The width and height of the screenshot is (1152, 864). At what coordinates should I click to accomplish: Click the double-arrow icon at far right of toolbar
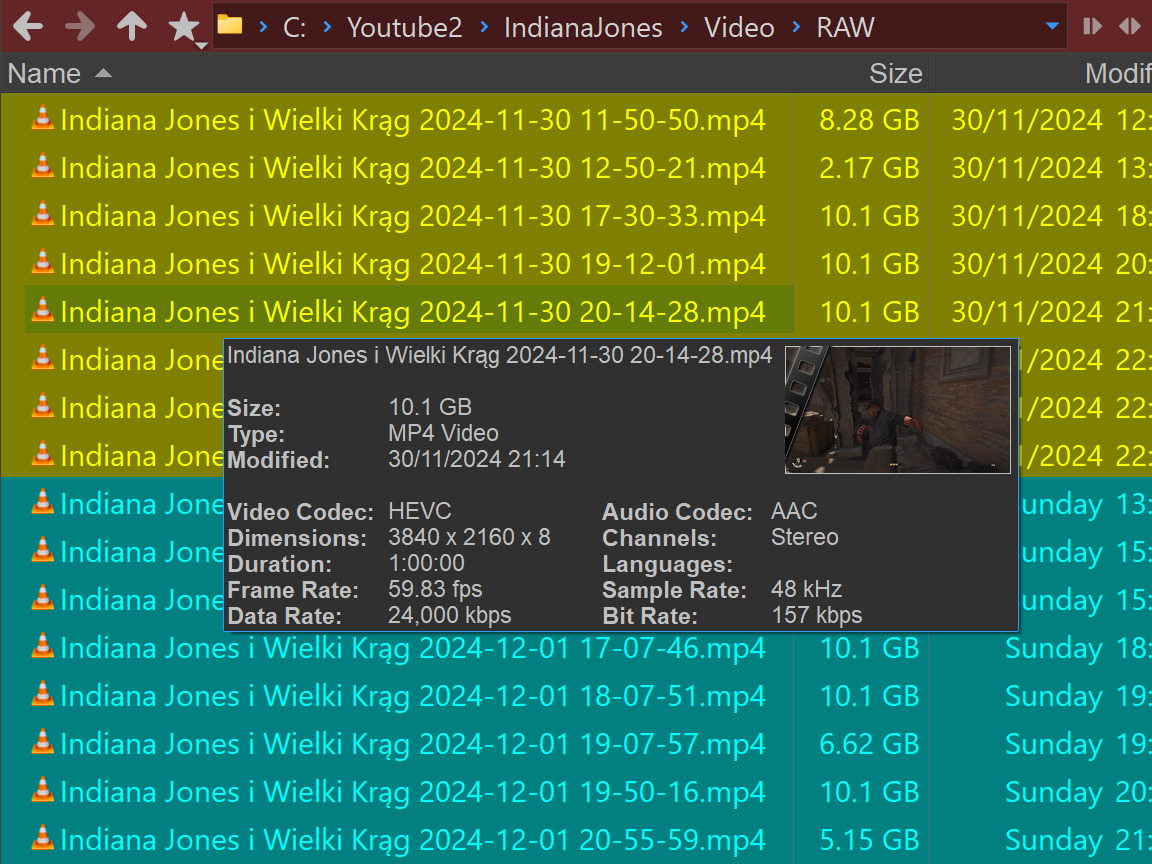pos(1129,27)
